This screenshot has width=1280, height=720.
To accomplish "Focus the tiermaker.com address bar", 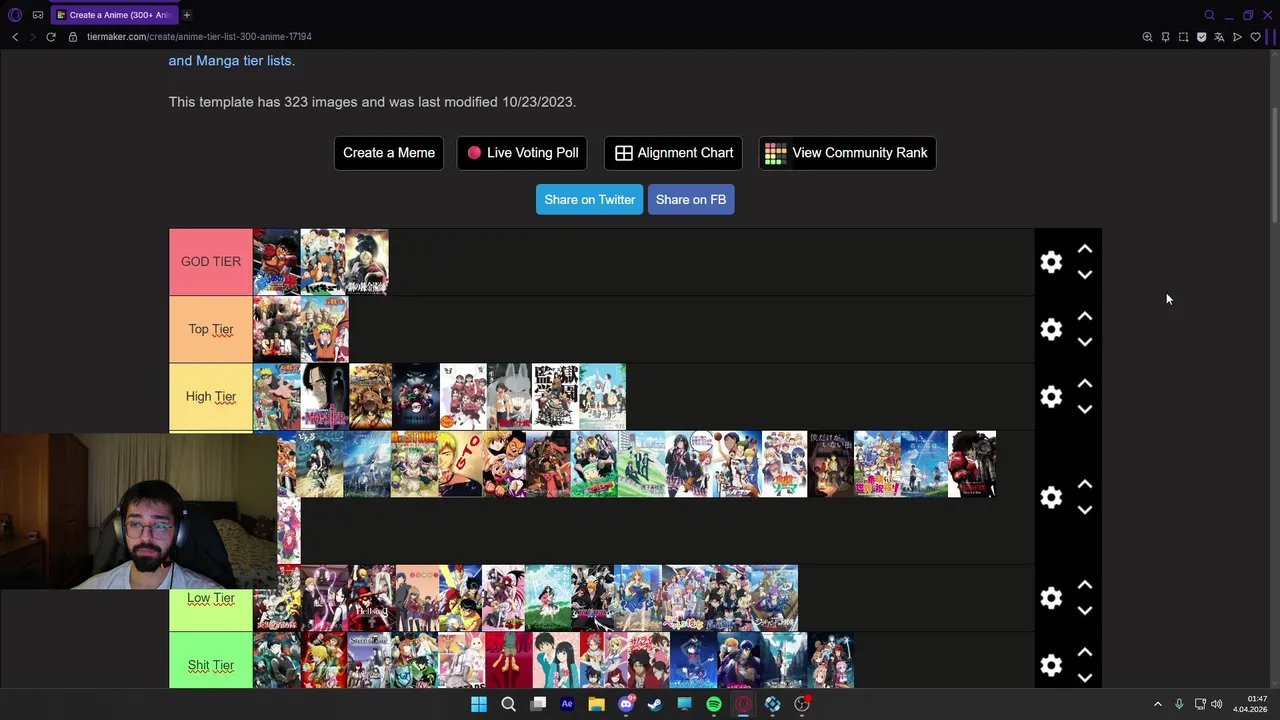I will (x=199, y=37).
